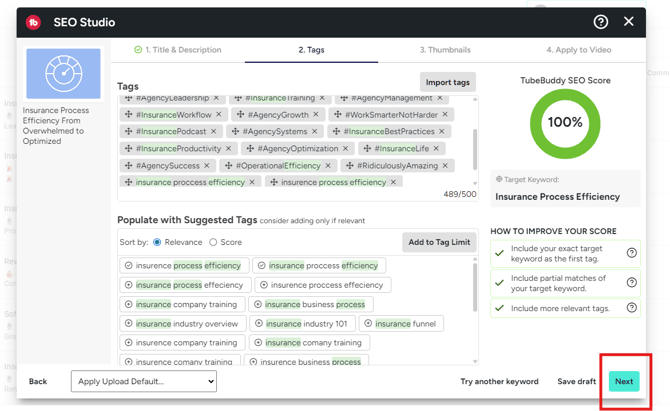Click the Import tags button
This screenshot has width=670, height=411.
pyautogui.click(x=447, y=82)
